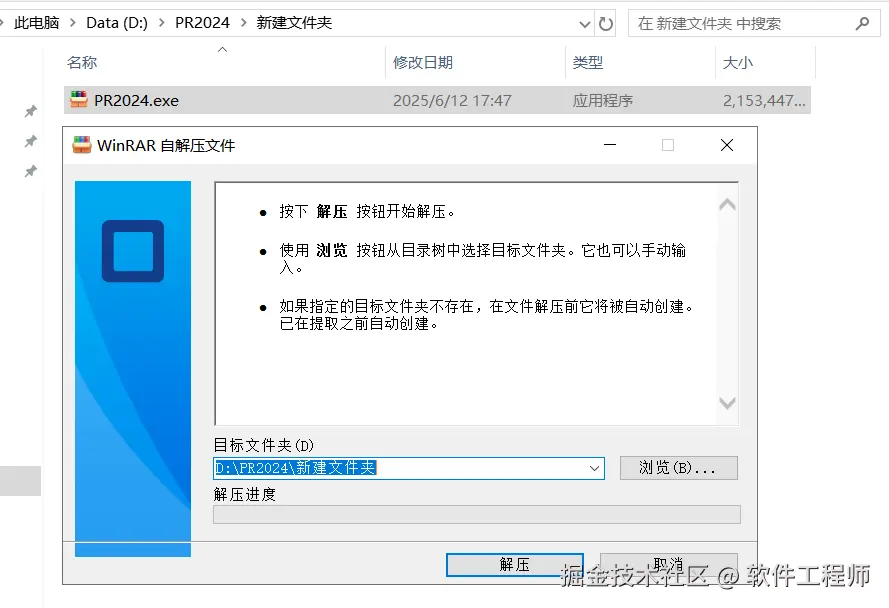
Task: Click the 2,153,447... size cell
Action: pos(764,100)
